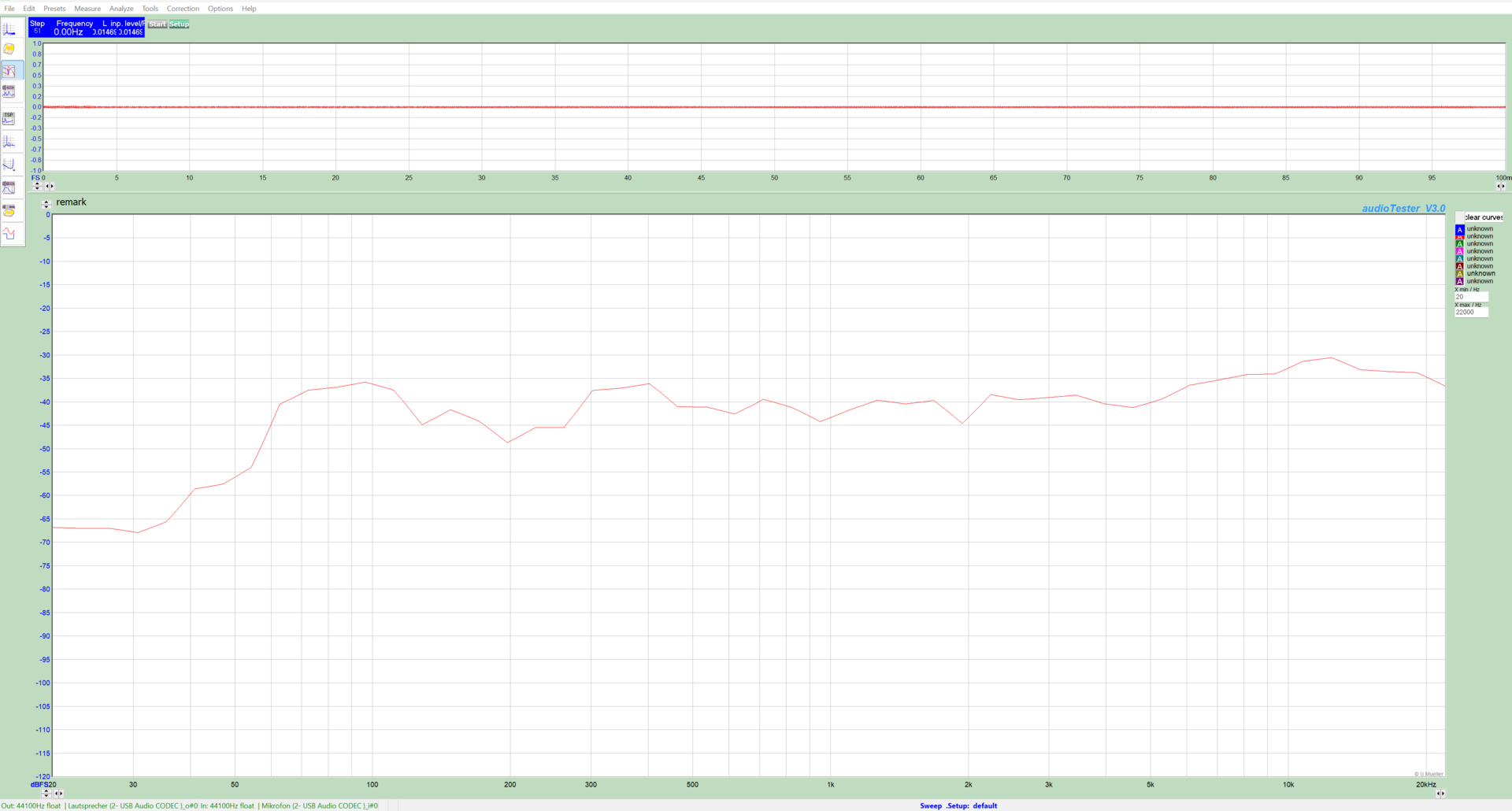Image resolution: width=1512 pixels, height=811 pixels.
Task: Click the green Setup button
Action: (x=179, y=24)
